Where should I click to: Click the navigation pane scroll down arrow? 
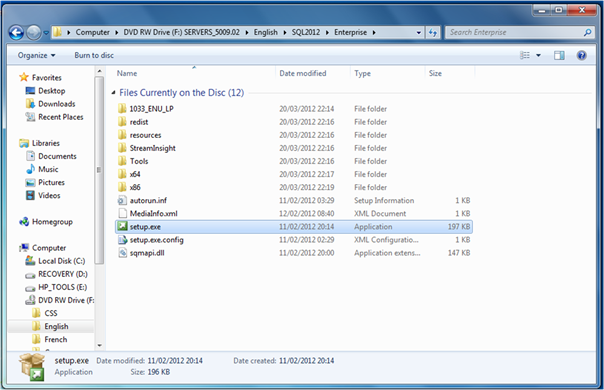pos(99,346)
